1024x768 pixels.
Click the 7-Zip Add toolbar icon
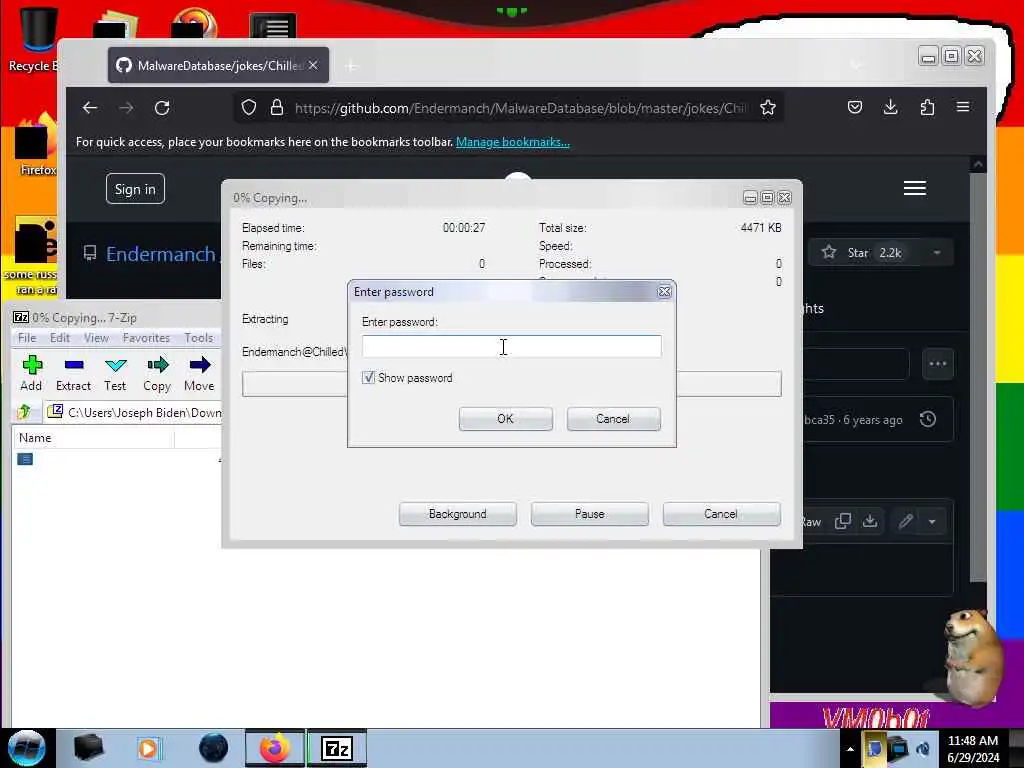click(x=31, y=365)
